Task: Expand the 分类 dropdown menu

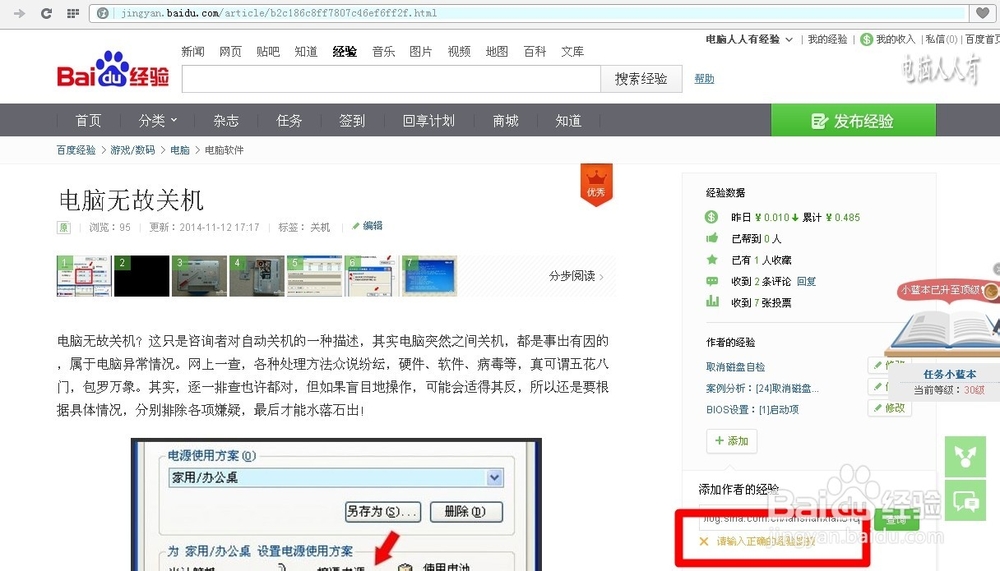Action: pos(158,121)
